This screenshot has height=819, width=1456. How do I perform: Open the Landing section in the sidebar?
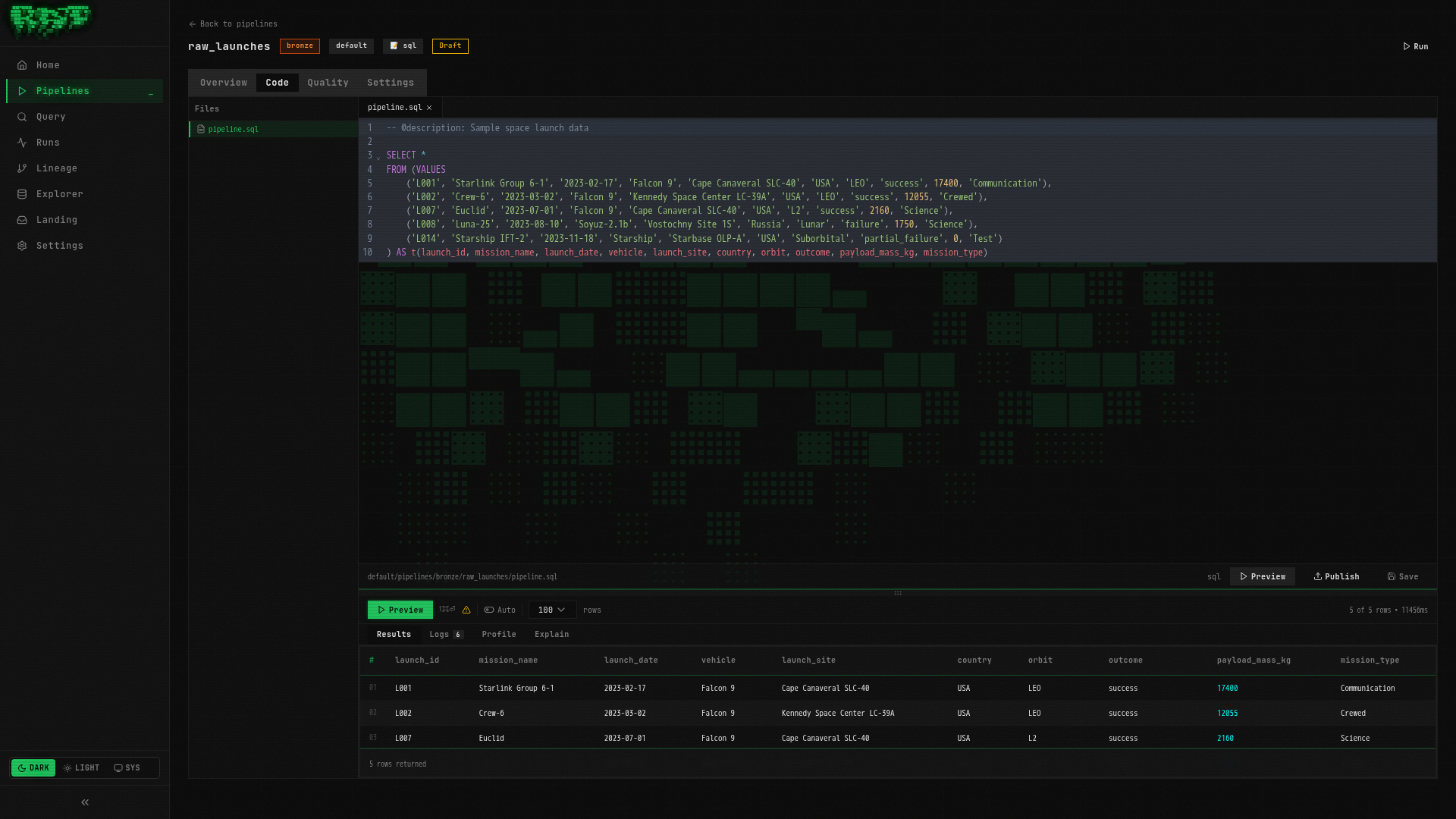22,219
